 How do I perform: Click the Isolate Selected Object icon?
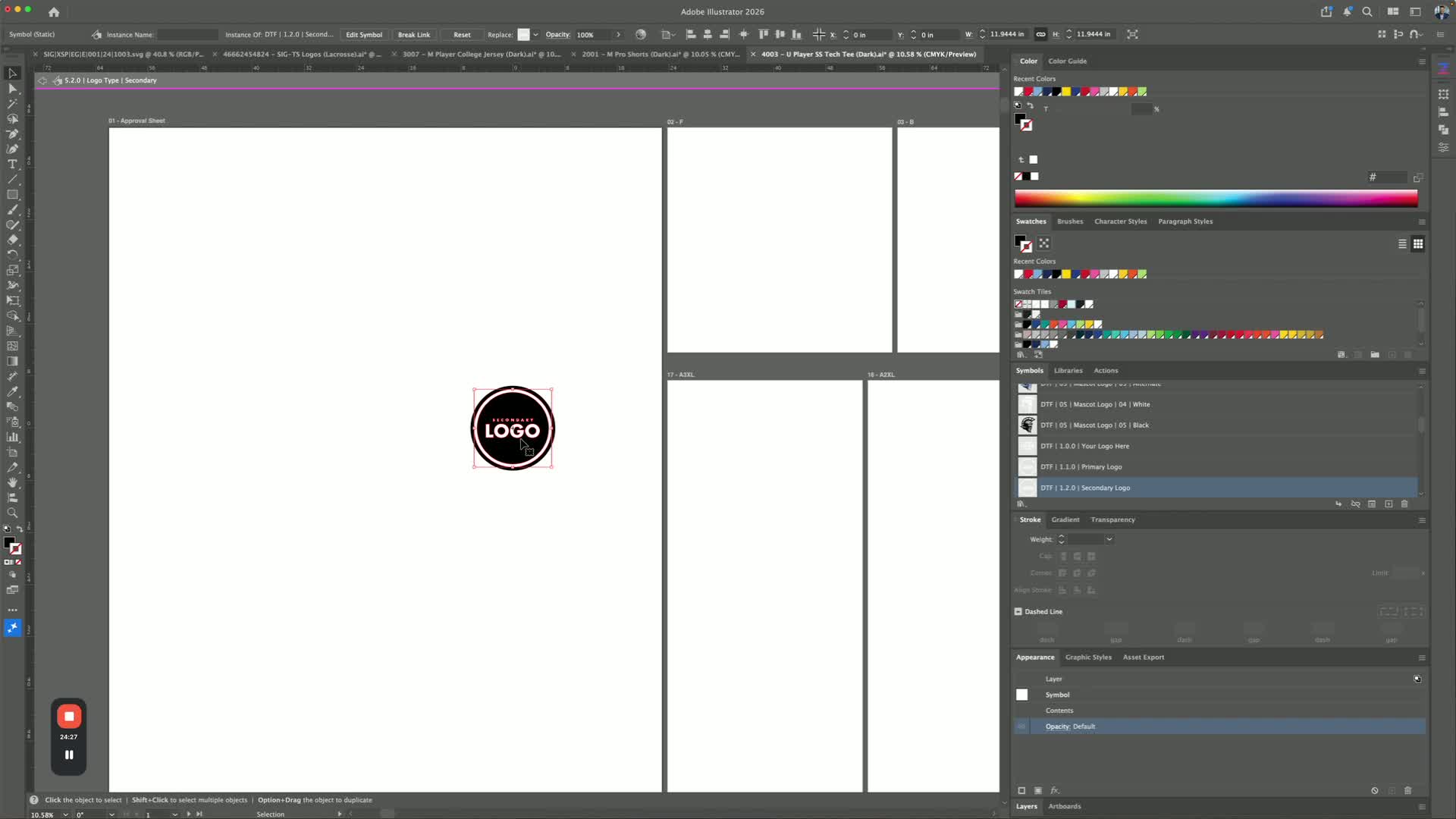pos(1133,35)
